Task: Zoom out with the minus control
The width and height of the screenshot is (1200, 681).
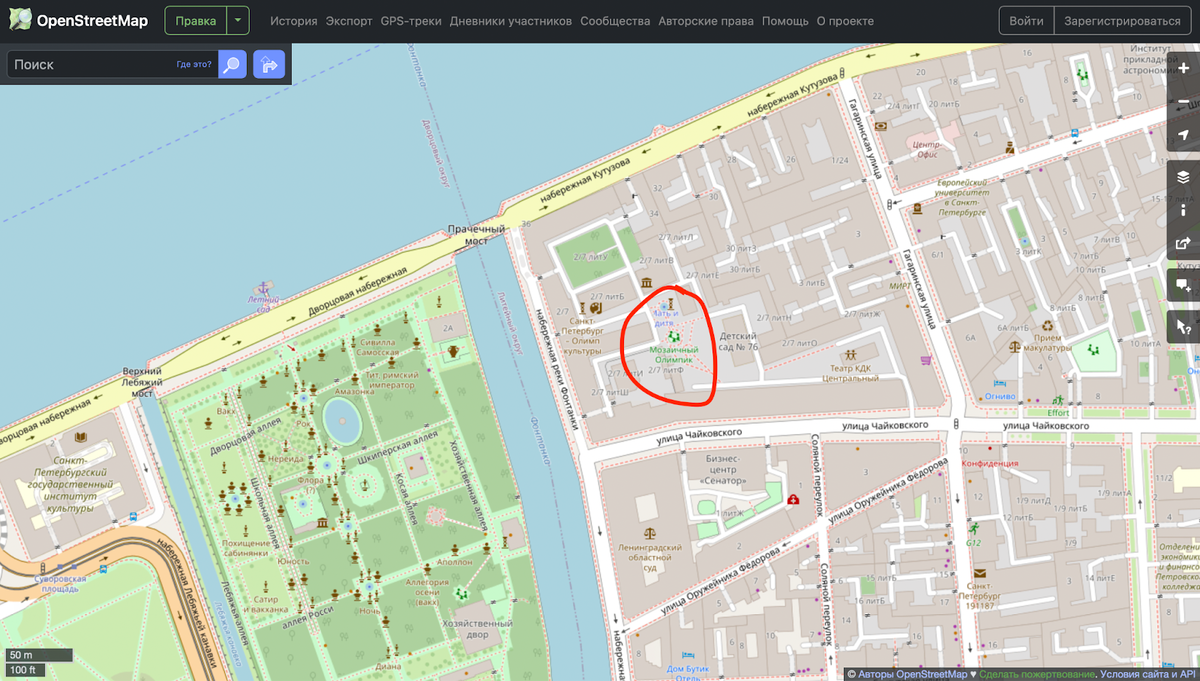Action: point(1183,102)
